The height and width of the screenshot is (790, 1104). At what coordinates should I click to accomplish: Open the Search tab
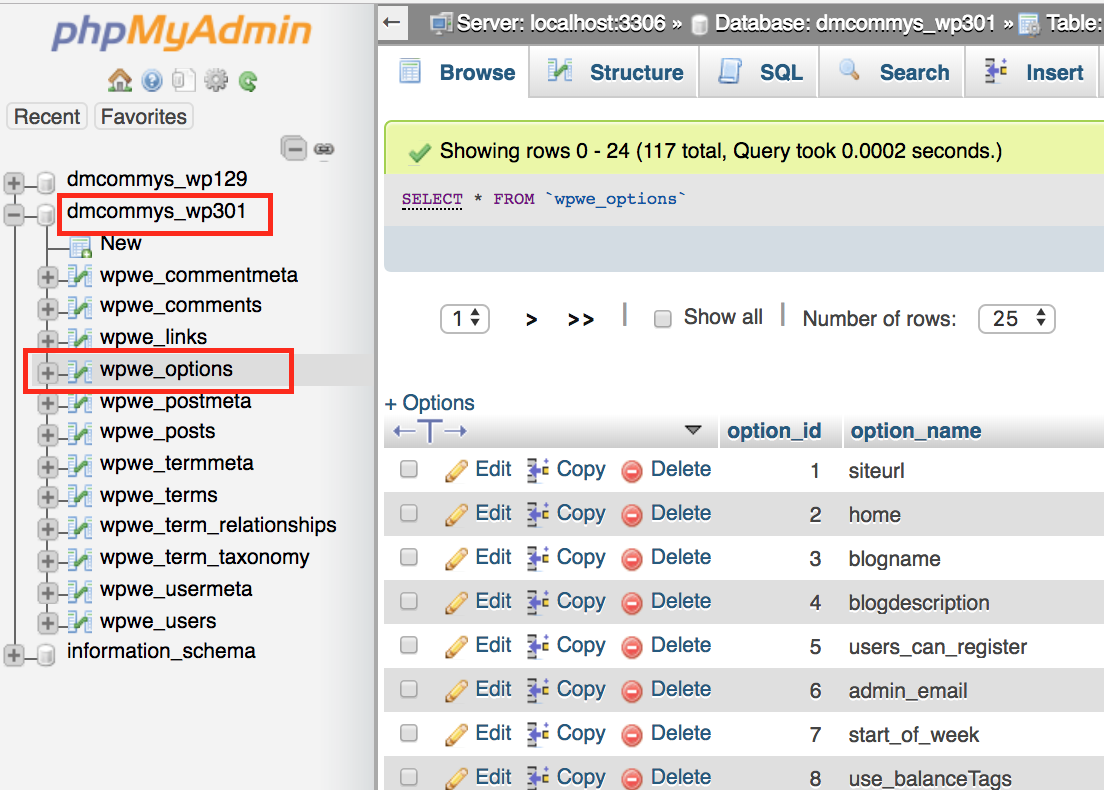(x=893, y=73)
